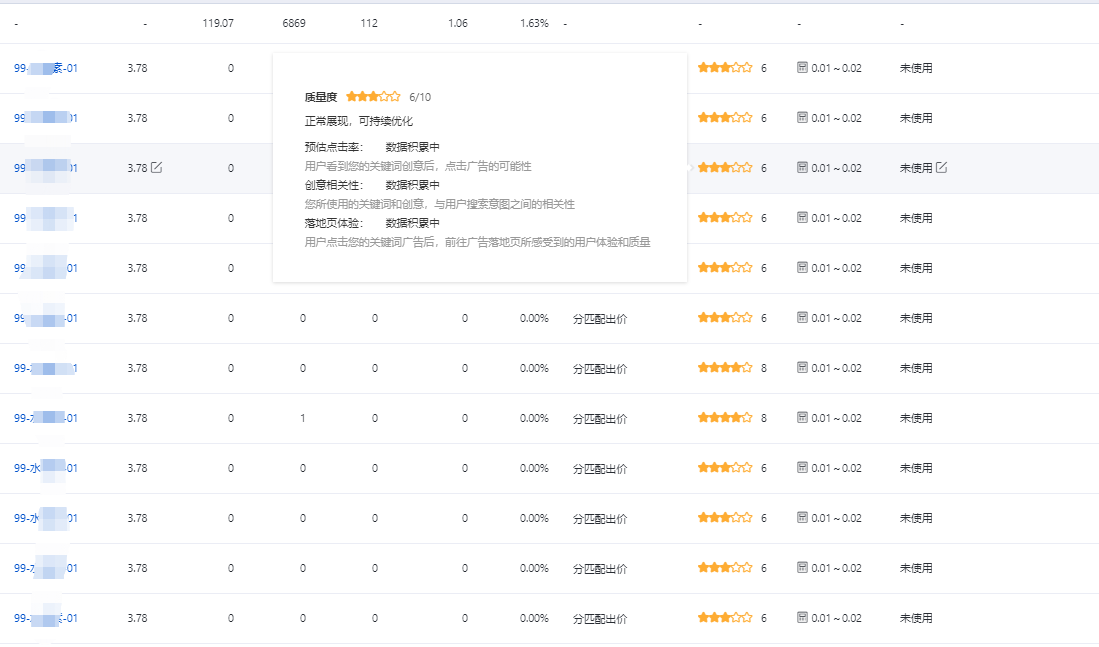Click the star rating inside the 质量度 tooltip

click(x=373, y=97)
